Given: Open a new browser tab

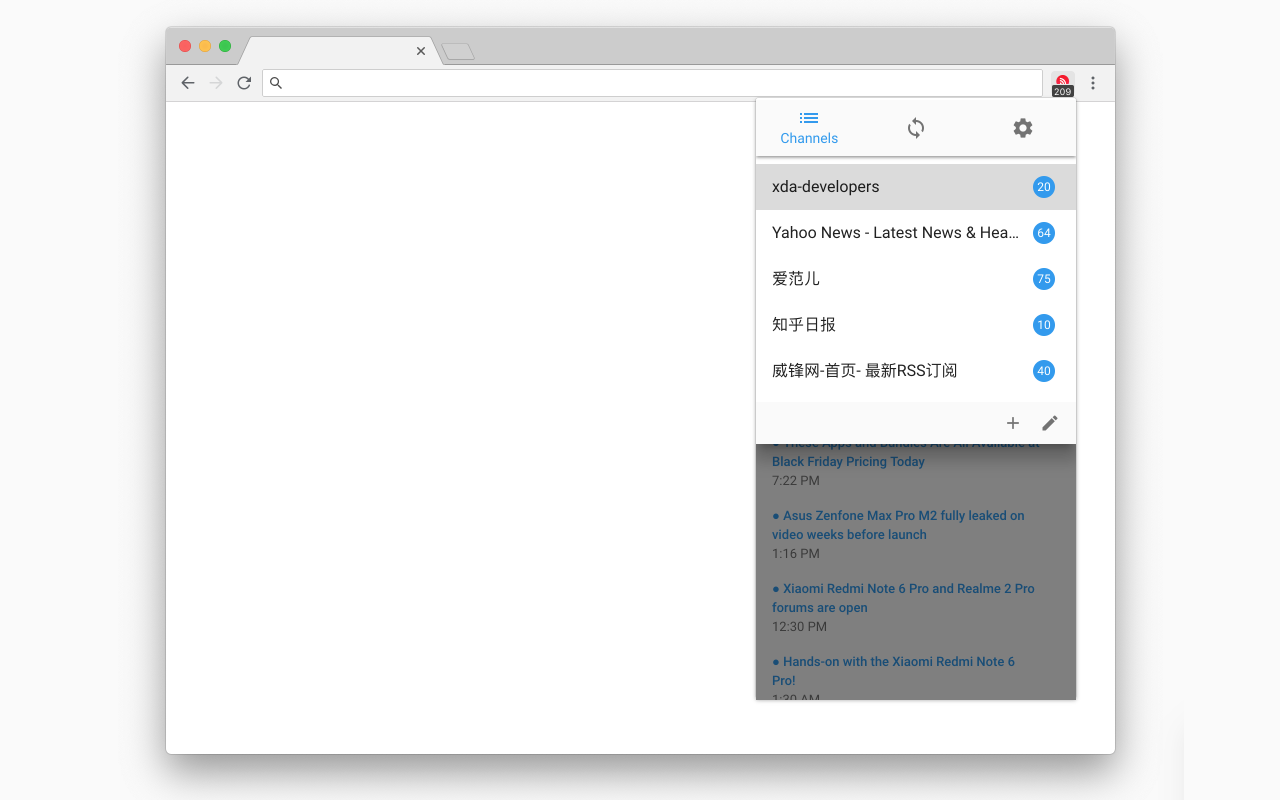Looking at the screenshot, I should [x=458, y=51].
